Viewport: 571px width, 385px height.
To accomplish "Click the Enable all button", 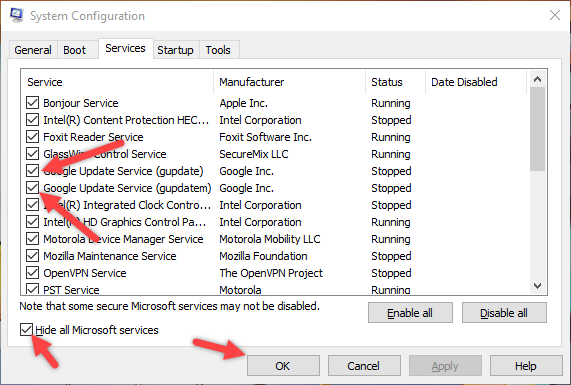I will tap(410, 313).
